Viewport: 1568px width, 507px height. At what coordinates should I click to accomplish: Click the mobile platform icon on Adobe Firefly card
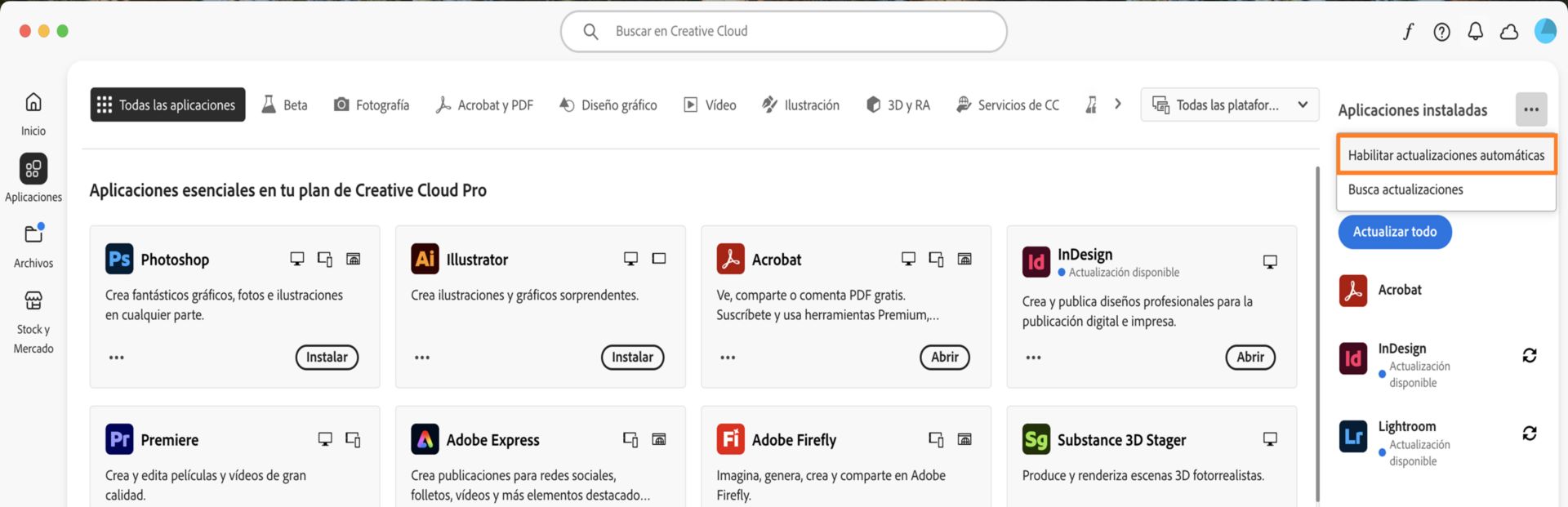[x=936, y=439]
